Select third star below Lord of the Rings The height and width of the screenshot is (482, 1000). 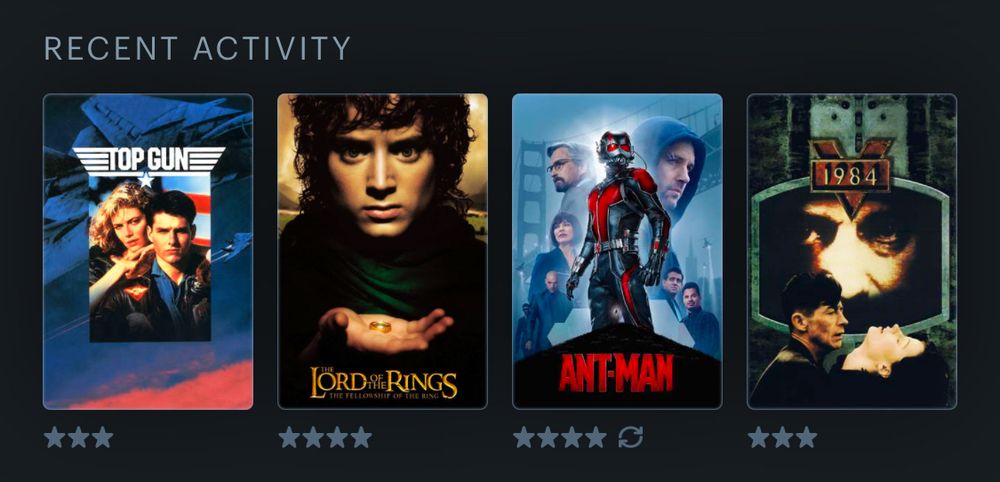(x=337, y=437)
